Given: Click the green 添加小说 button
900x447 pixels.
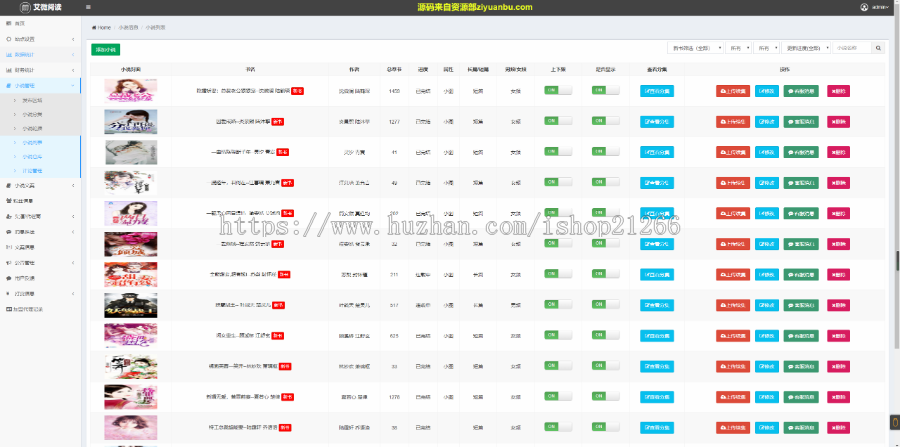Looking at the screenshot, I should [106, 50].
